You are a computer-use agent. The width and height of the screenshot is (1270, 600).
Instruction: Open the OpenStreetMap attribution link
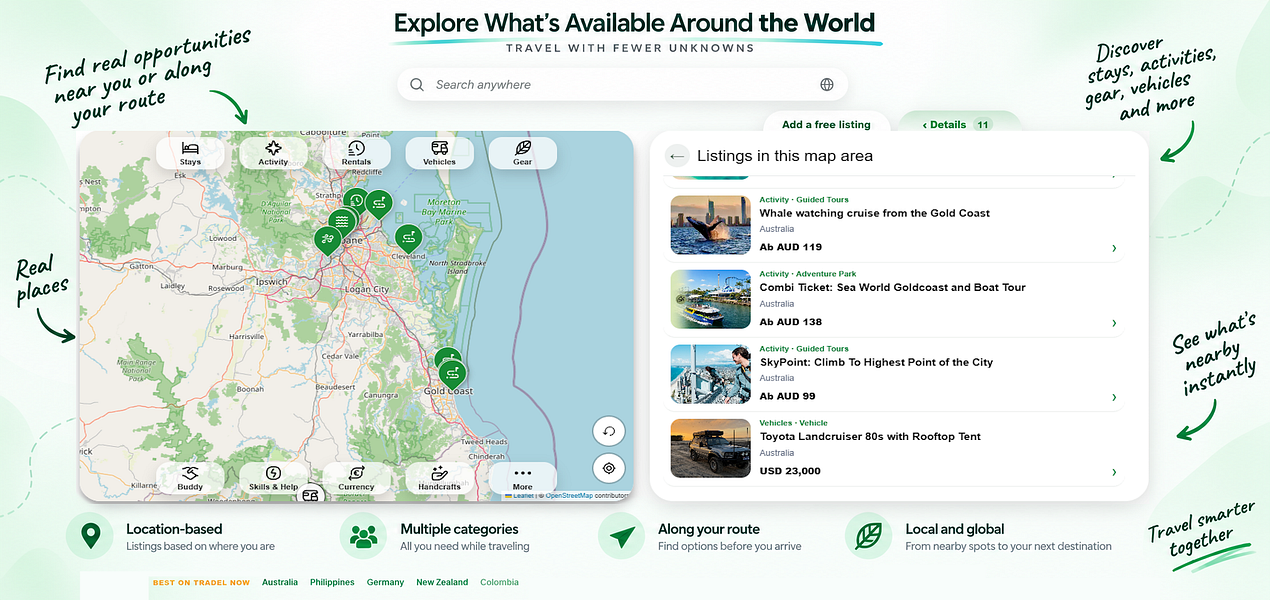[569, 496]
